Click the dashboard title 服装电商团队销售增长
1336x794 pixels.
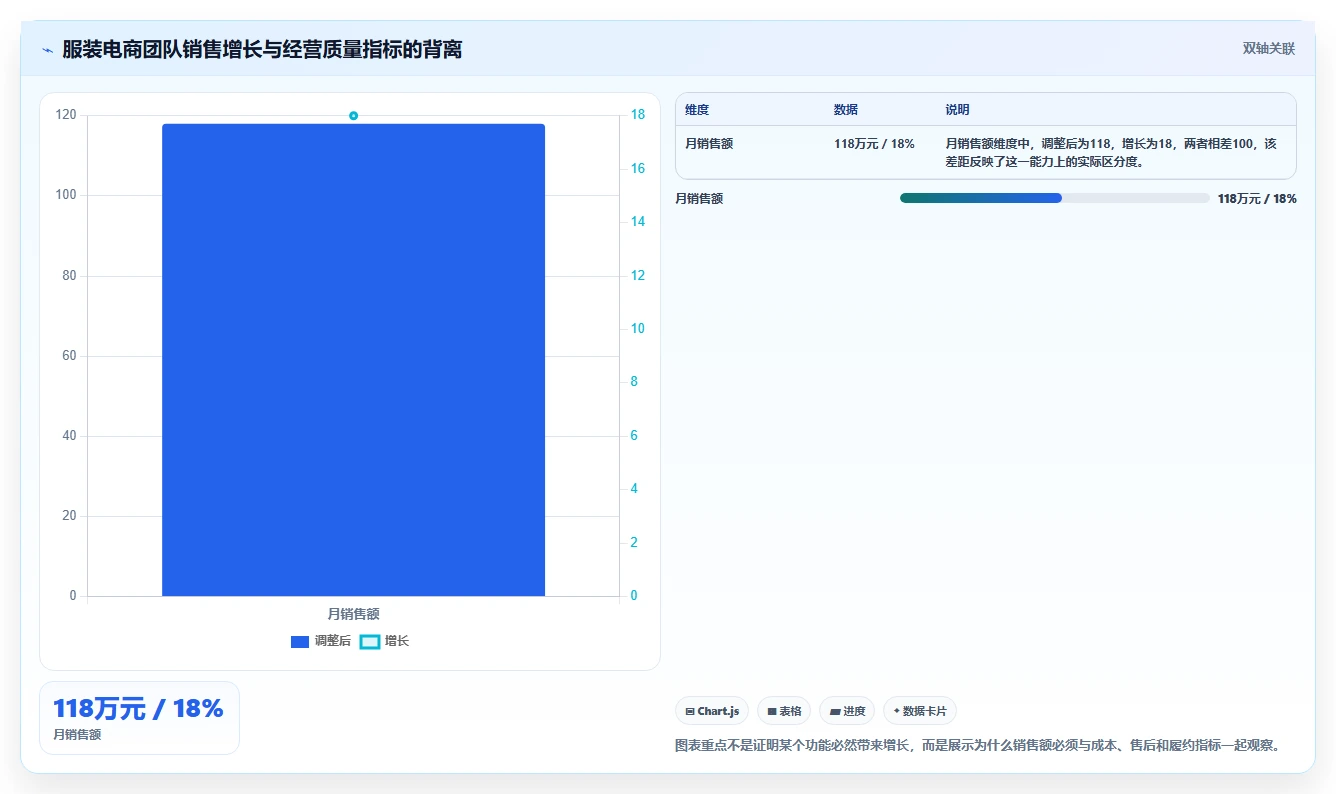coord(262,49)
